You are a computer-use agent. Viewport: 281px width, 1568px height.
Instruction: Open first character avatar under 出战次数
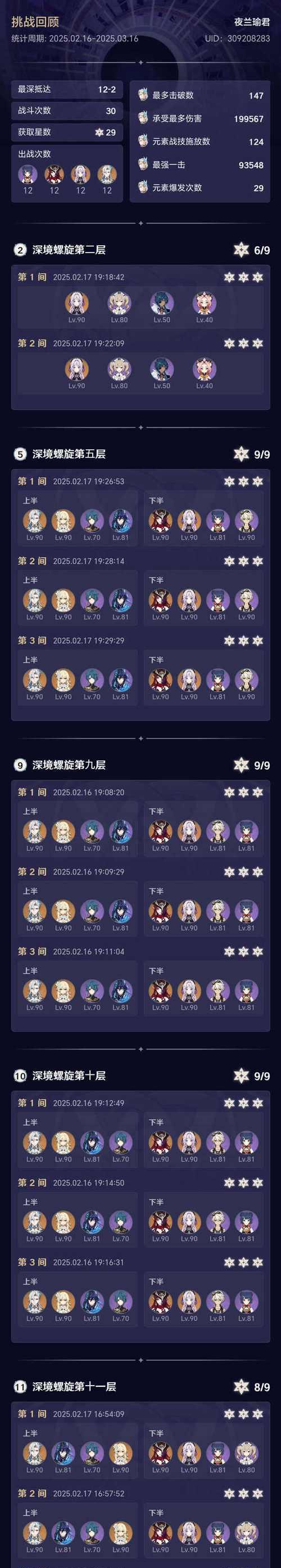click(28, 174)
